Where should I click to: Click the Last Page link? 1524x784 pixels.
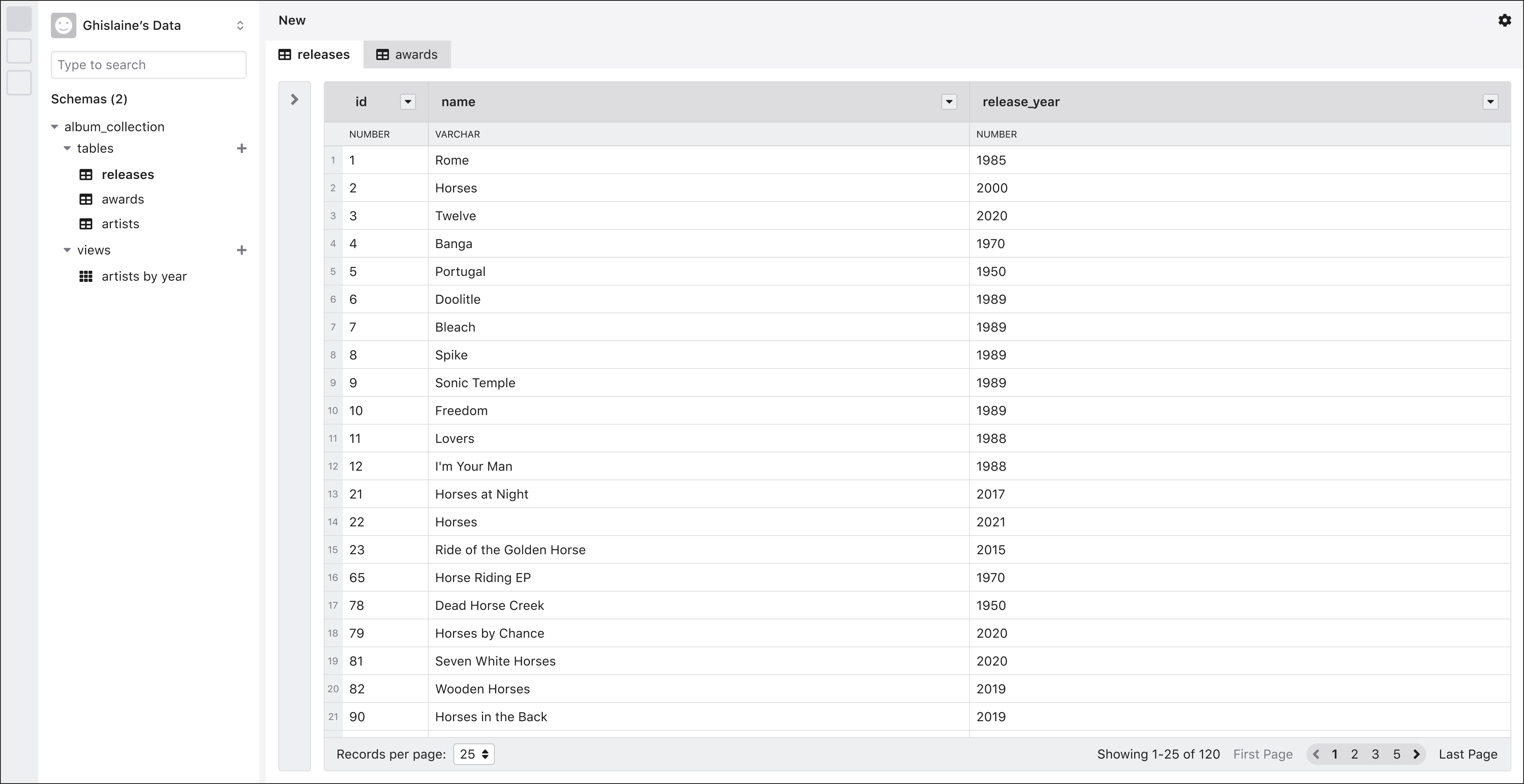1468,754
